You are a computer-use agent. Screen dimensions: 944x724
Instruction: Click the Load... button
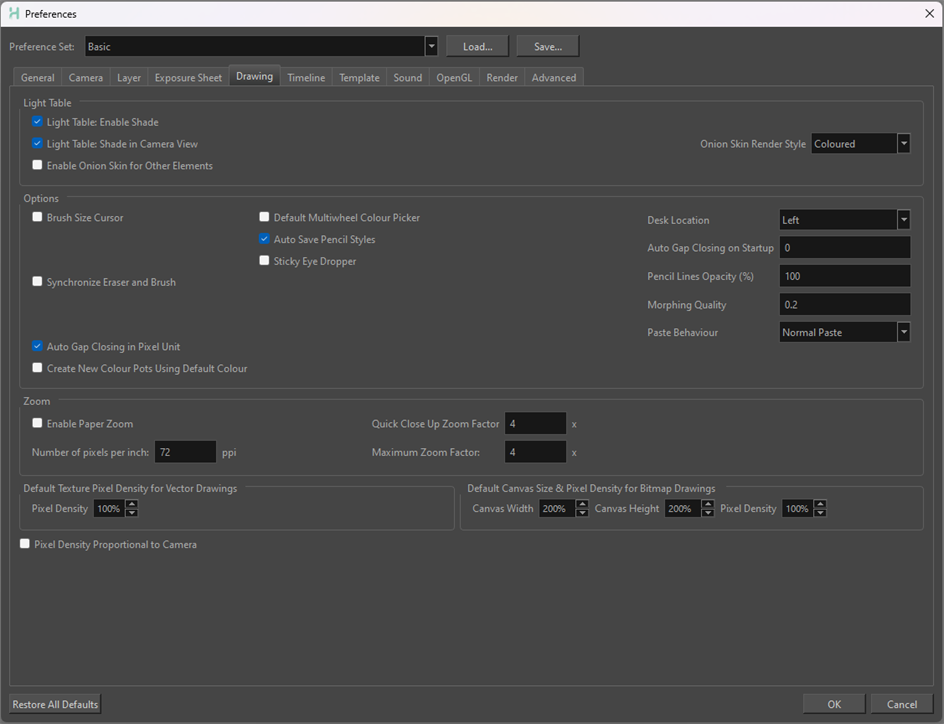click(477, 46)
